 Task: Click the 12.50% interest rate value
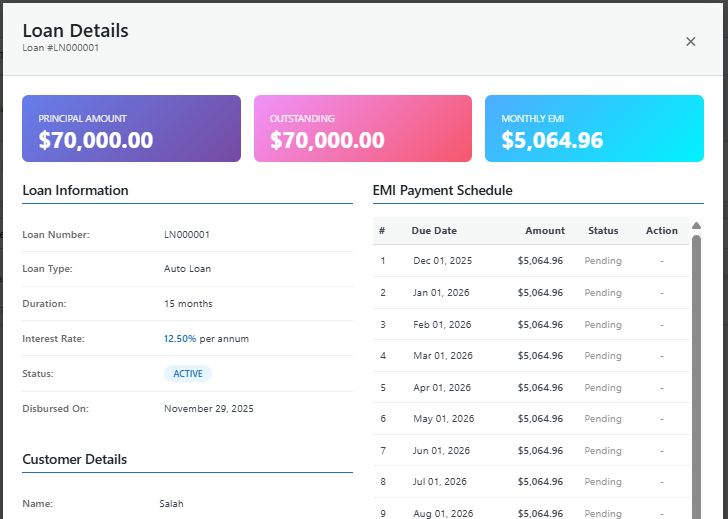coord(180,339)
